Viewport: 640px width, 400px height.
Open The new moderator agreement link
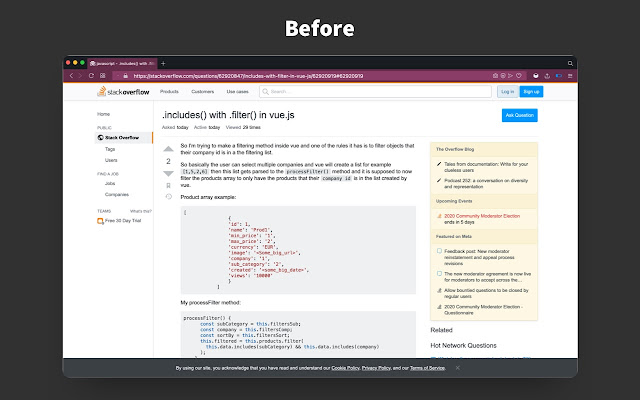point(488,277)
